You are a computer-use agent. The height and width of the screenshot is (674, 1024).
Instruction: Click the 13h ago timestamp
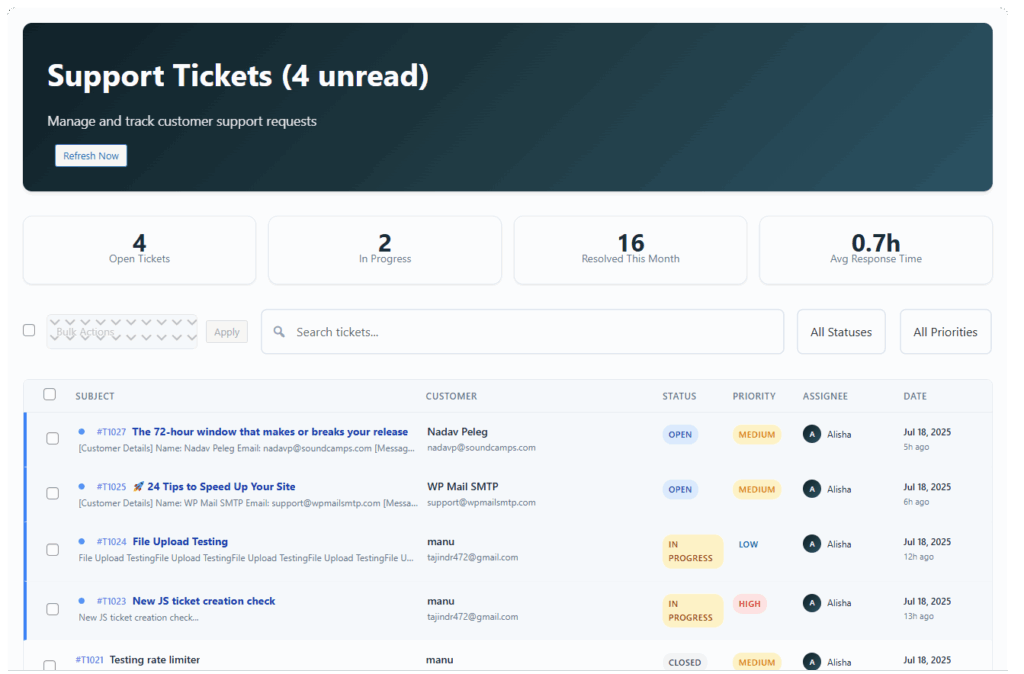tap(918, 616)
